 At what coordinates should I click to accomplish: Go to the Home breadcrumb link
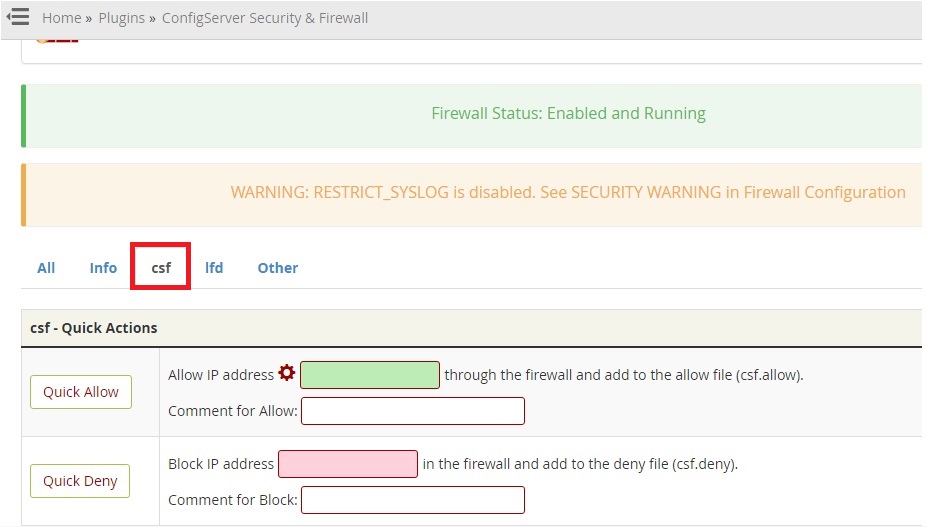pos(61,18)
